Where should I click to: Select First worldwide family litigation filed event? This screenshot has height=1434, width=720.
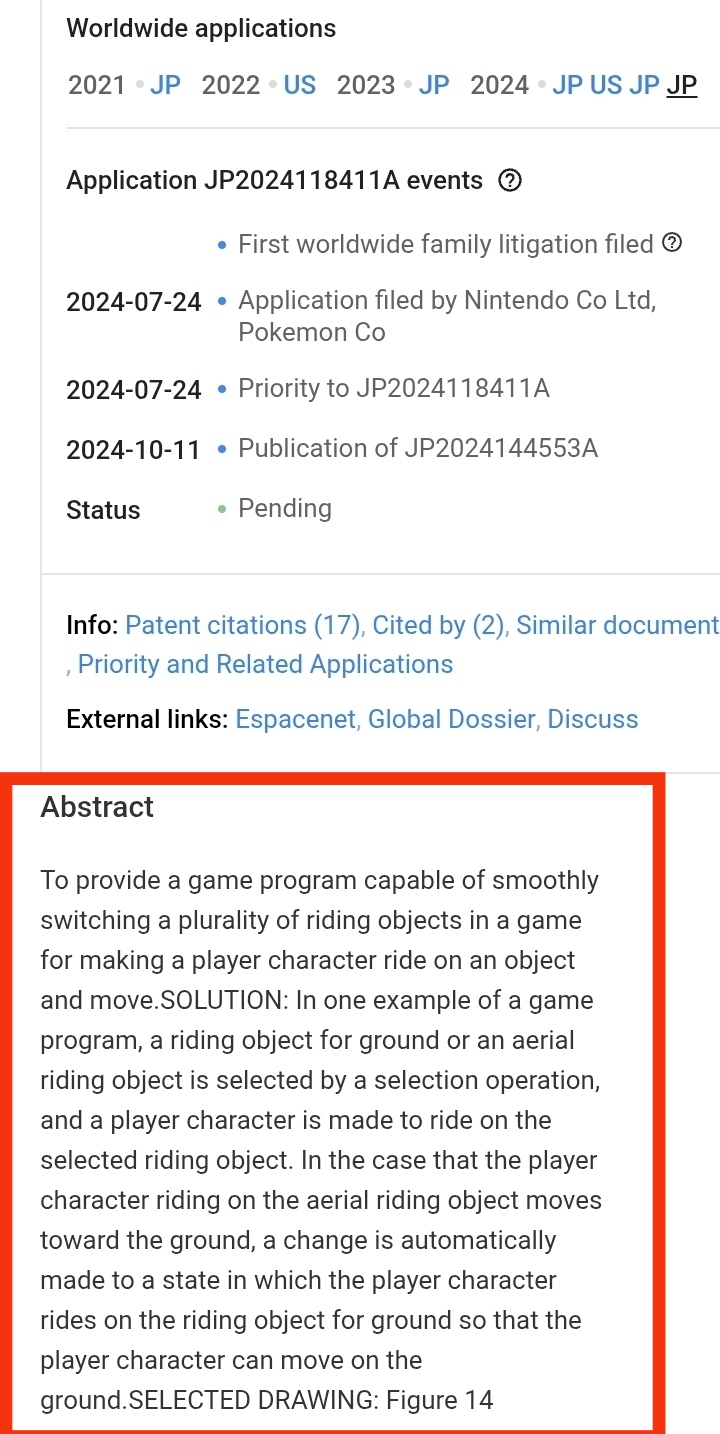coord(445,244)
